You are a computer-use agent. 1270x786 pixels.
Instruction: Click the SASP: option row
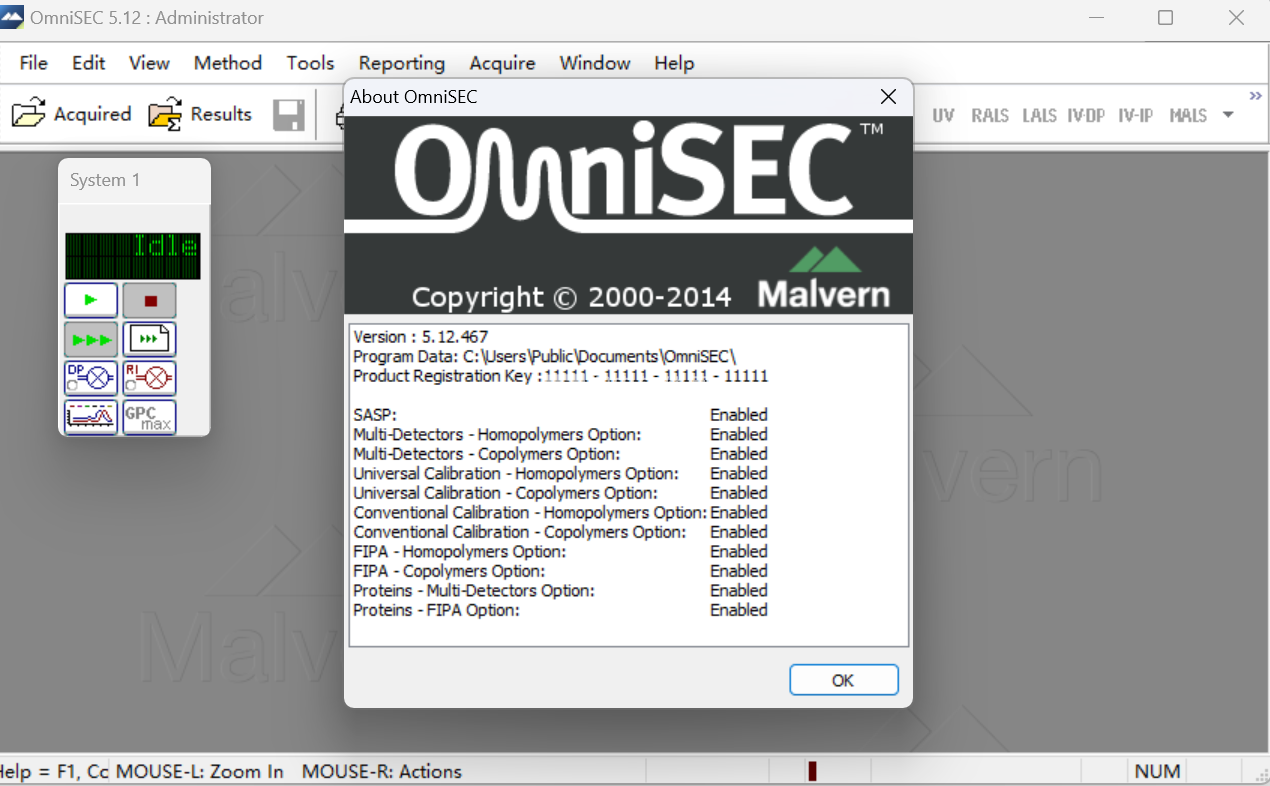tap(560, 415)
